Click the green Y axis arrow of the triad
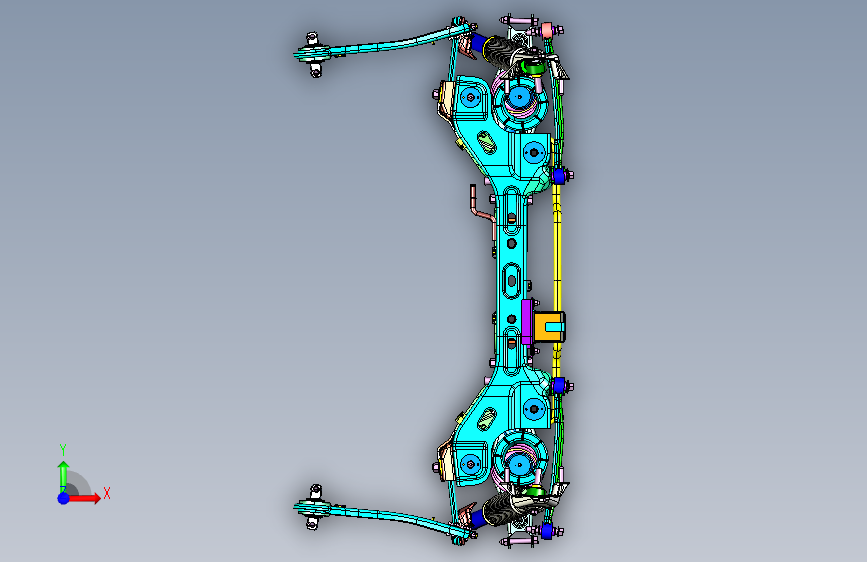This screenshot has width=867, height=562. (x=63, y=476)
